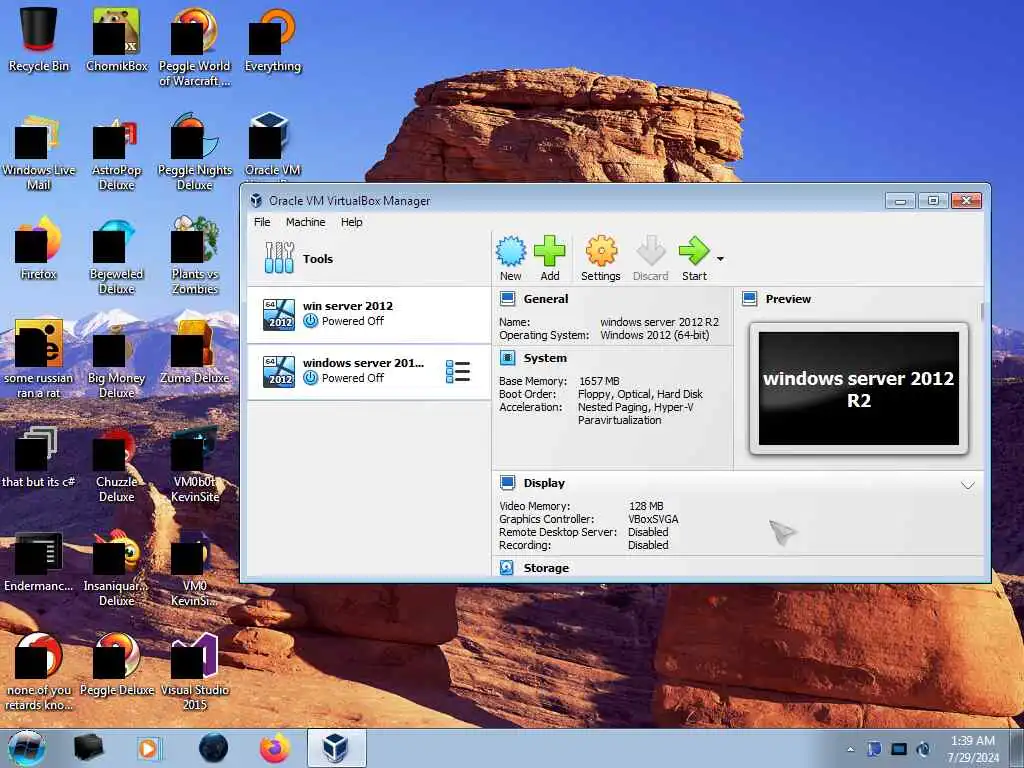Minimize the VirtualBox Manager window
Image resolution: width=1024 pixels, height=768 pixels.
(901, 200)
